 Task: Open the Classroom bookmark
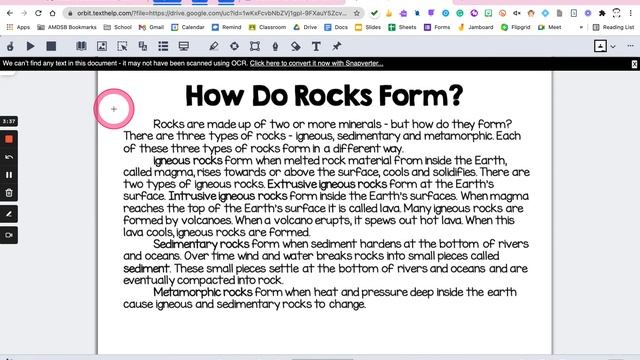[x=267, y=27]
